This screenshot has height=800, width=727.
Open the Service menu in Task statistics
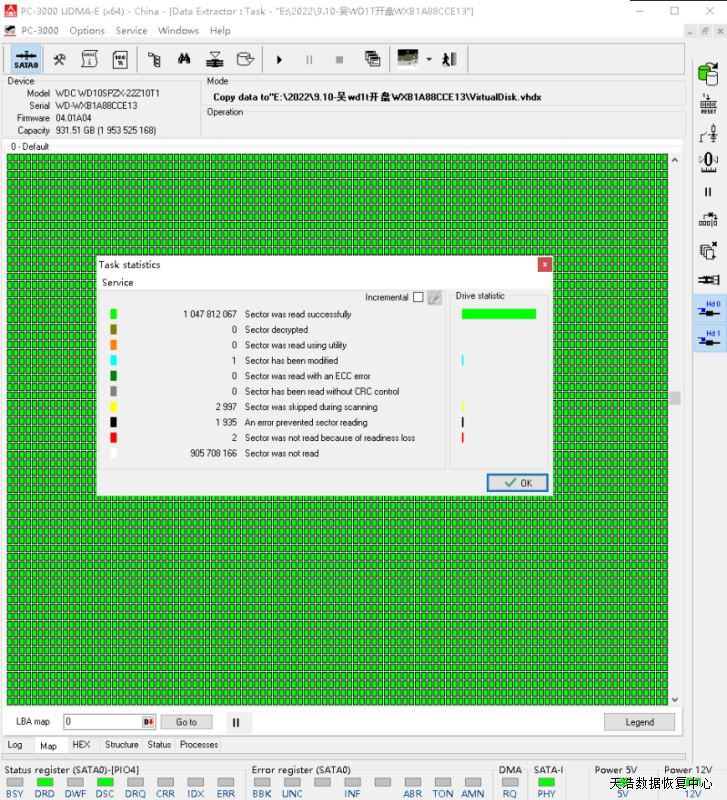click(117, 283)
